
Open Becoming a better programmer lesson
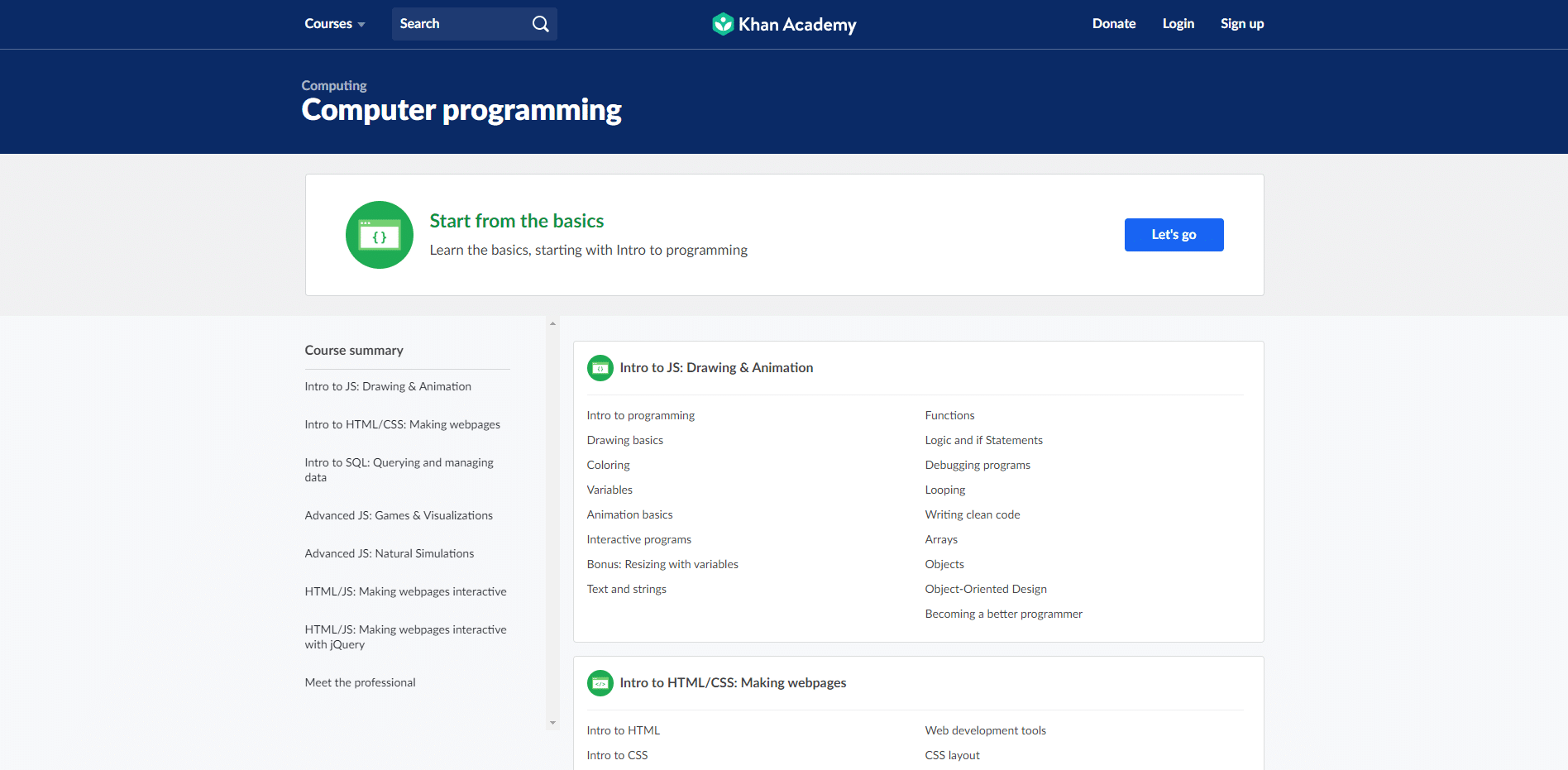[1004, 614]
